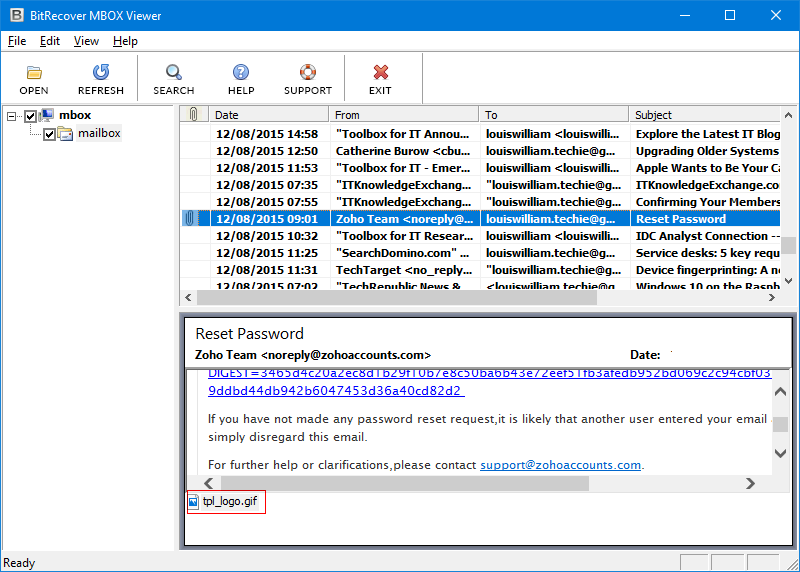This screenshot has width=800, height=572.
Task: Collapse the mbox tree node
Action: (11, 117)
